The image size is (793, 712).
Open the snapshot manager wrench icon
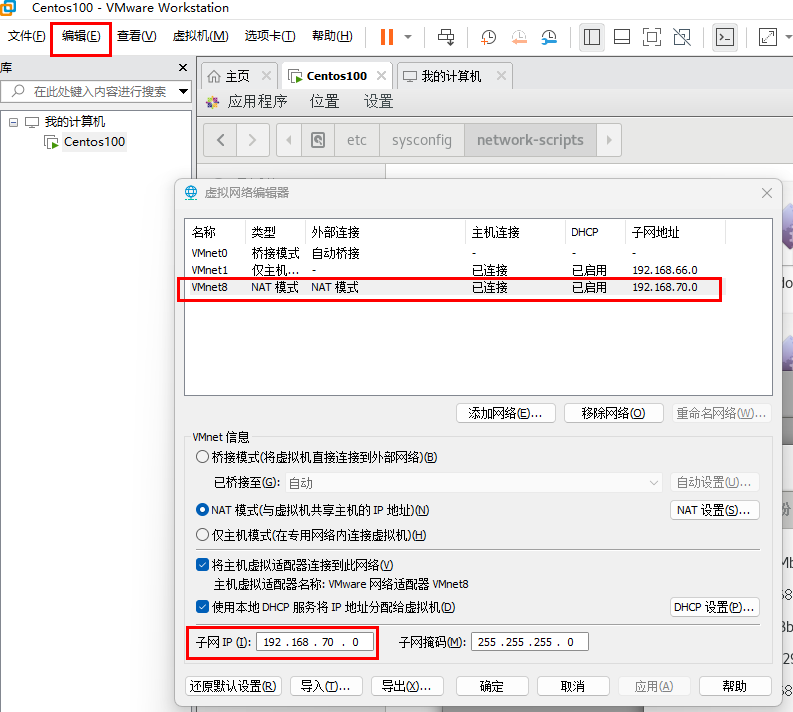pyautogui.click(x=549, y=37)
